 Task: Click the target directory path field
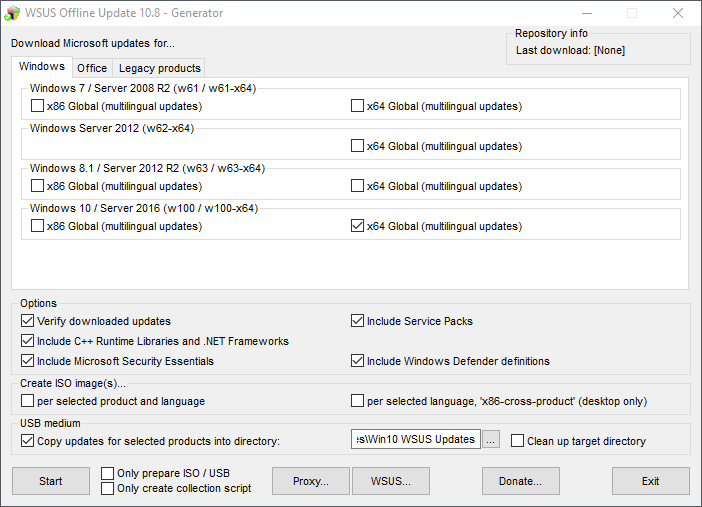415,439
